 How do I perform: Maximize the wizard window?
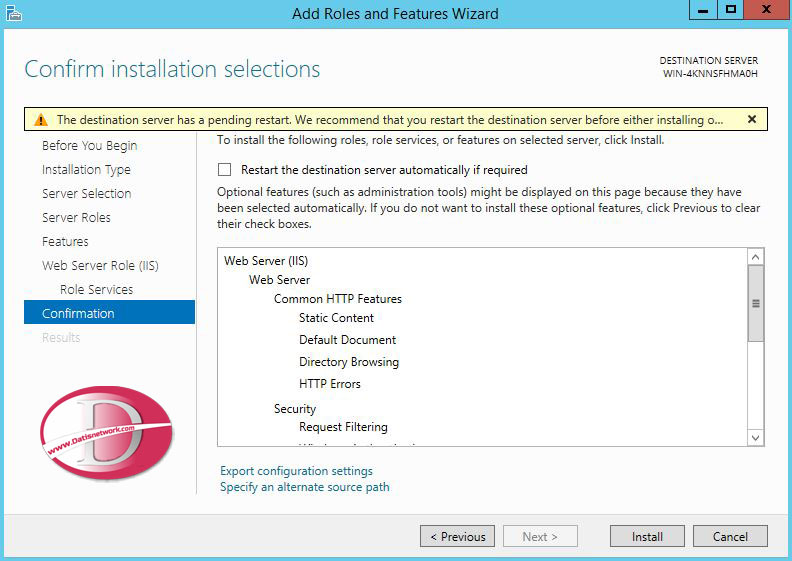[730, 10]
